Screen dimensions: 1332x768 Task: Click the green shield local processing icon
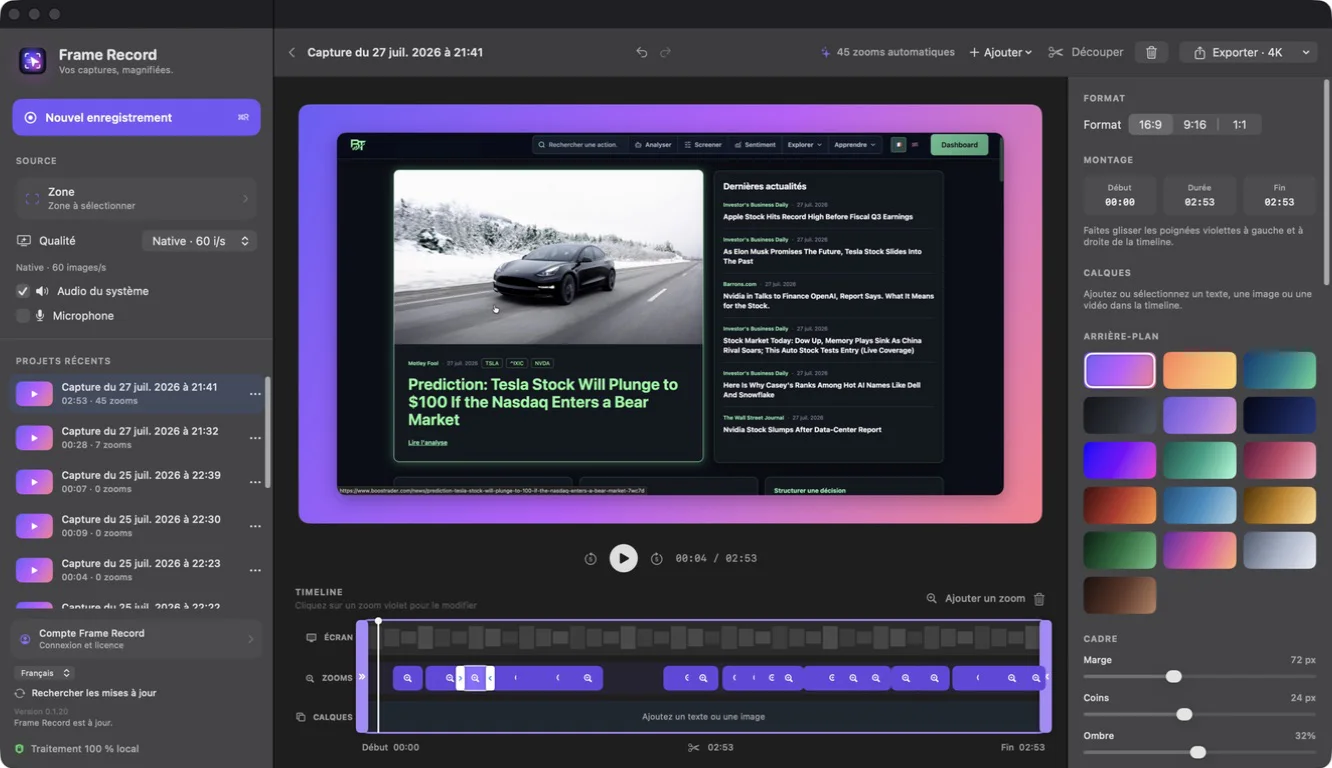tap(19, 749)
